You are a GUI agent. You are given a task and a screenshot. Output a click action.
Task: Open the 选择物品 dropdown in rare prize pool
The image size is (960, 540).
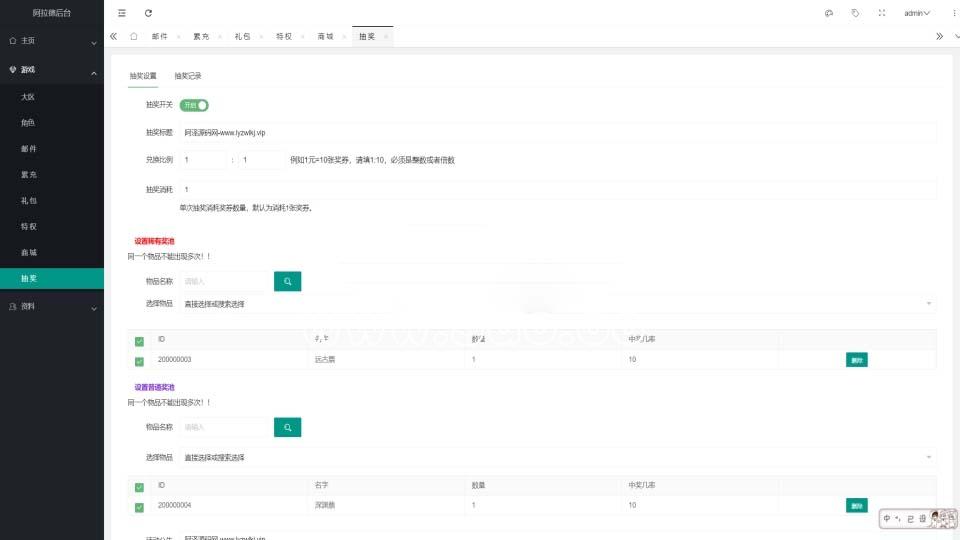point(557,303)
